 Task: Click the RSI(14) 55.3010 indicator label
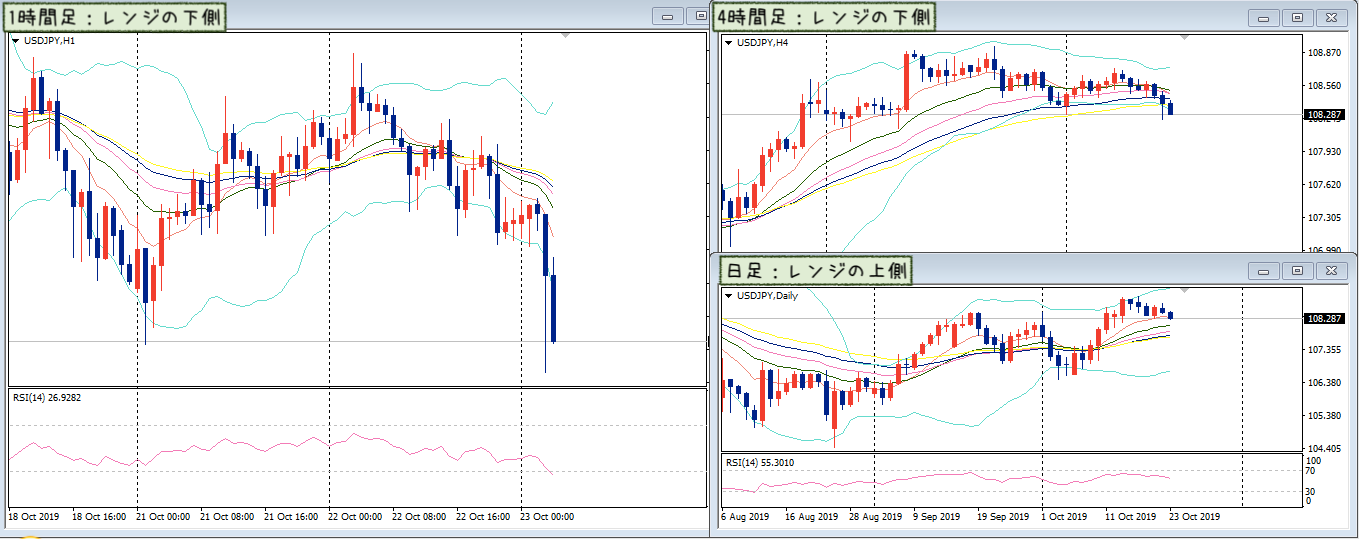760,464
